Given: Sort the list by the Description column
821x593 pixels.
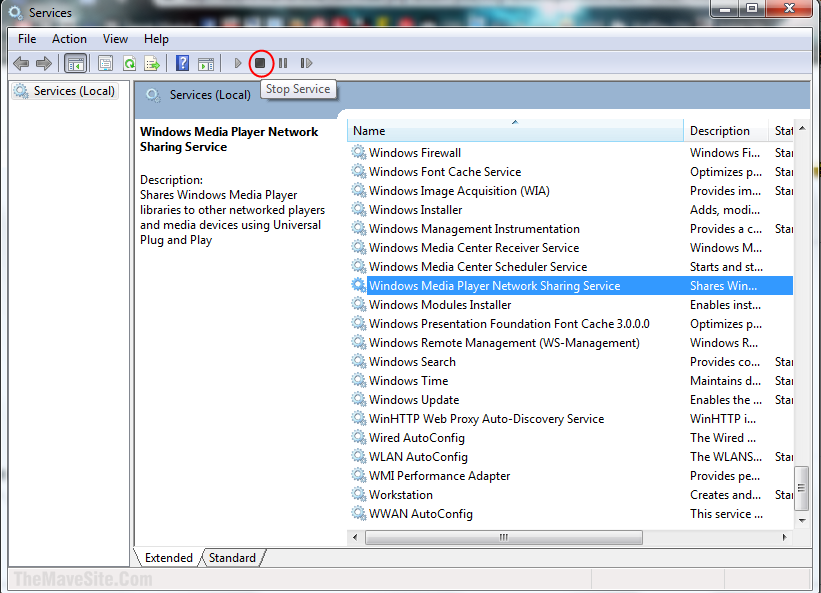Looking at the screenshot, I should [726, 130].
